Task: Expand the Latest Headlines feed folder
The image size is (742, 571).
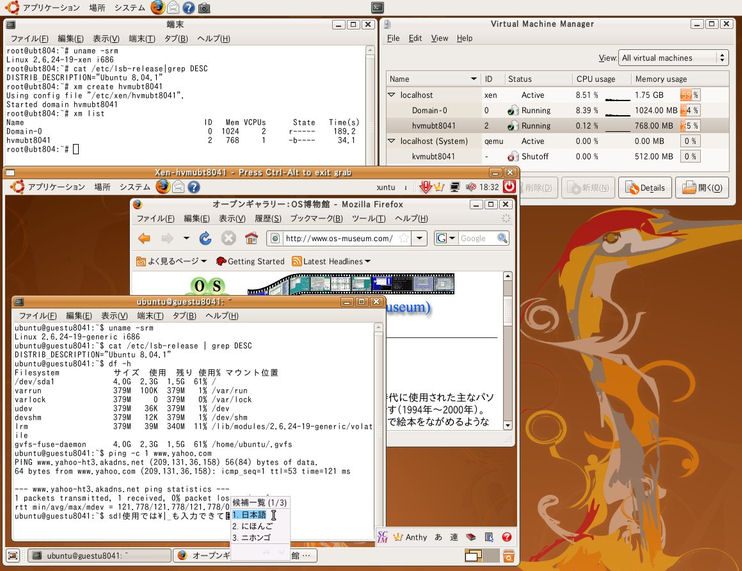Action: pos(331,261)
